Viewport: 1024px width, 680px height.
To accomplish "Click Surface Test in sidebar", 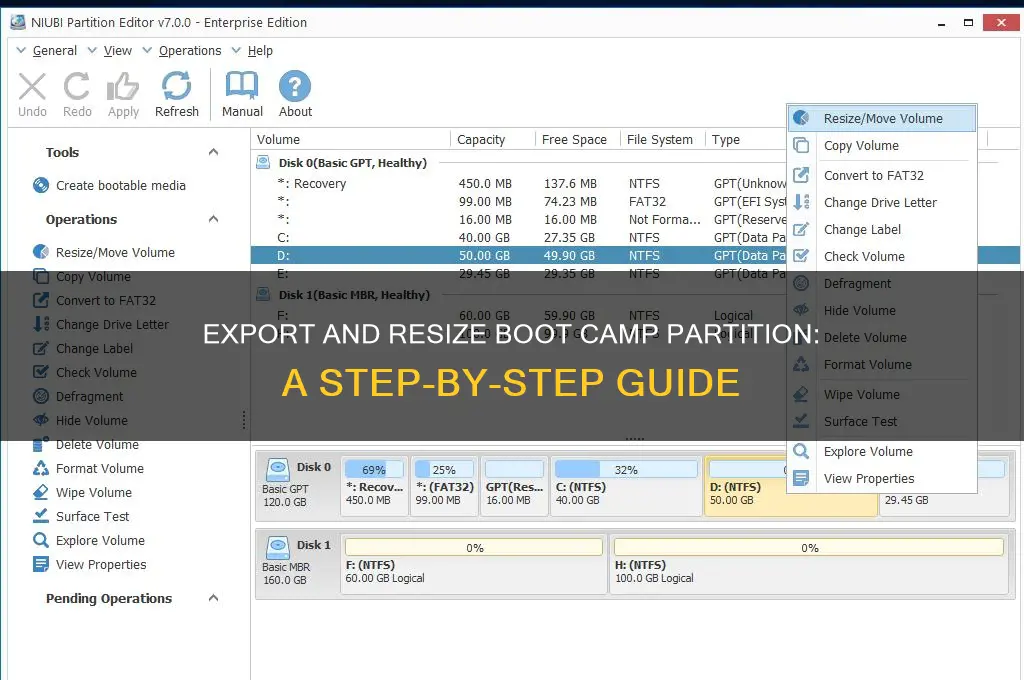I will point(93,516).
